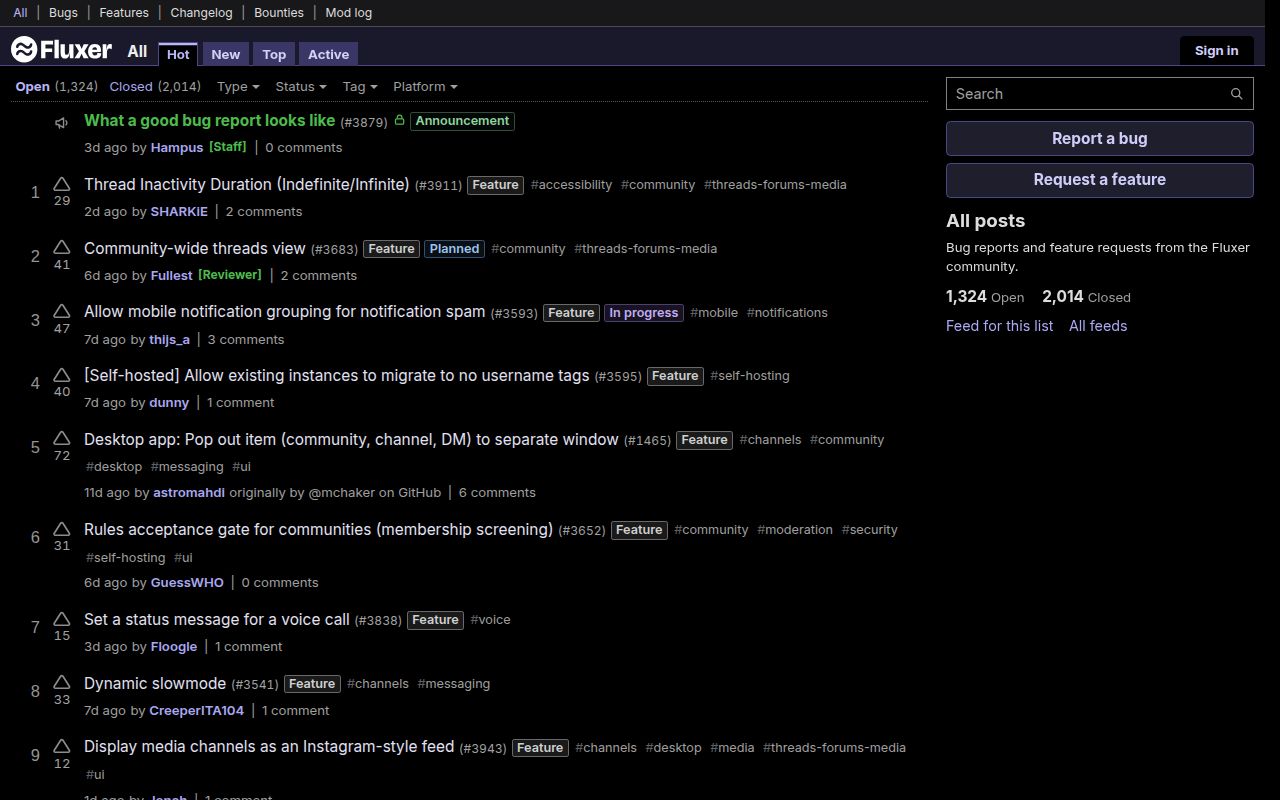
Task: Open Bugs in top navigation
Action: click(63, 13)
